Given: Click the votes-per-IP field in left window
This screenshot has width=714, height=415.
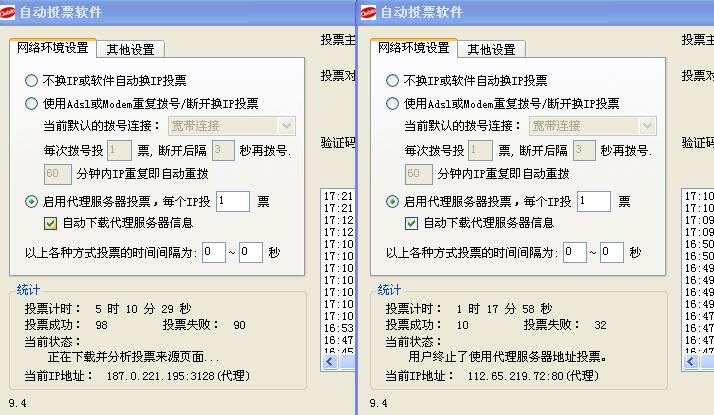Looking at the screenshot, I should point(232,201).
